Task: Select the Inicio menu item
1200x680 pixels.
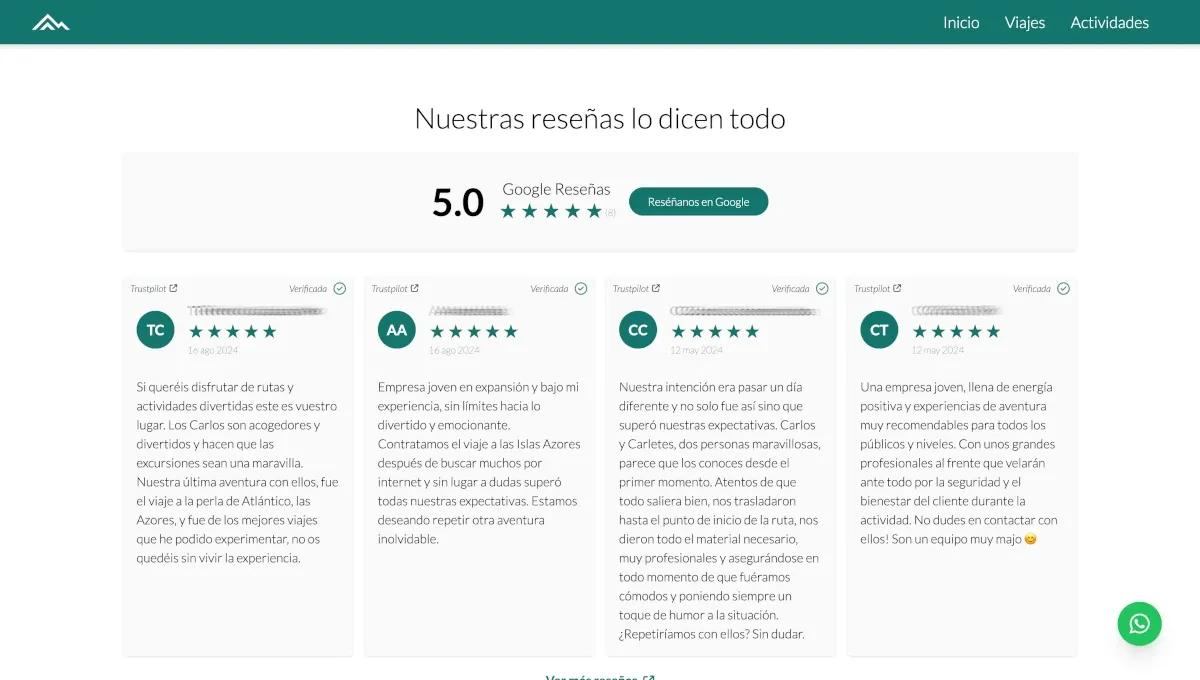Action: click(x=960, y=22)
